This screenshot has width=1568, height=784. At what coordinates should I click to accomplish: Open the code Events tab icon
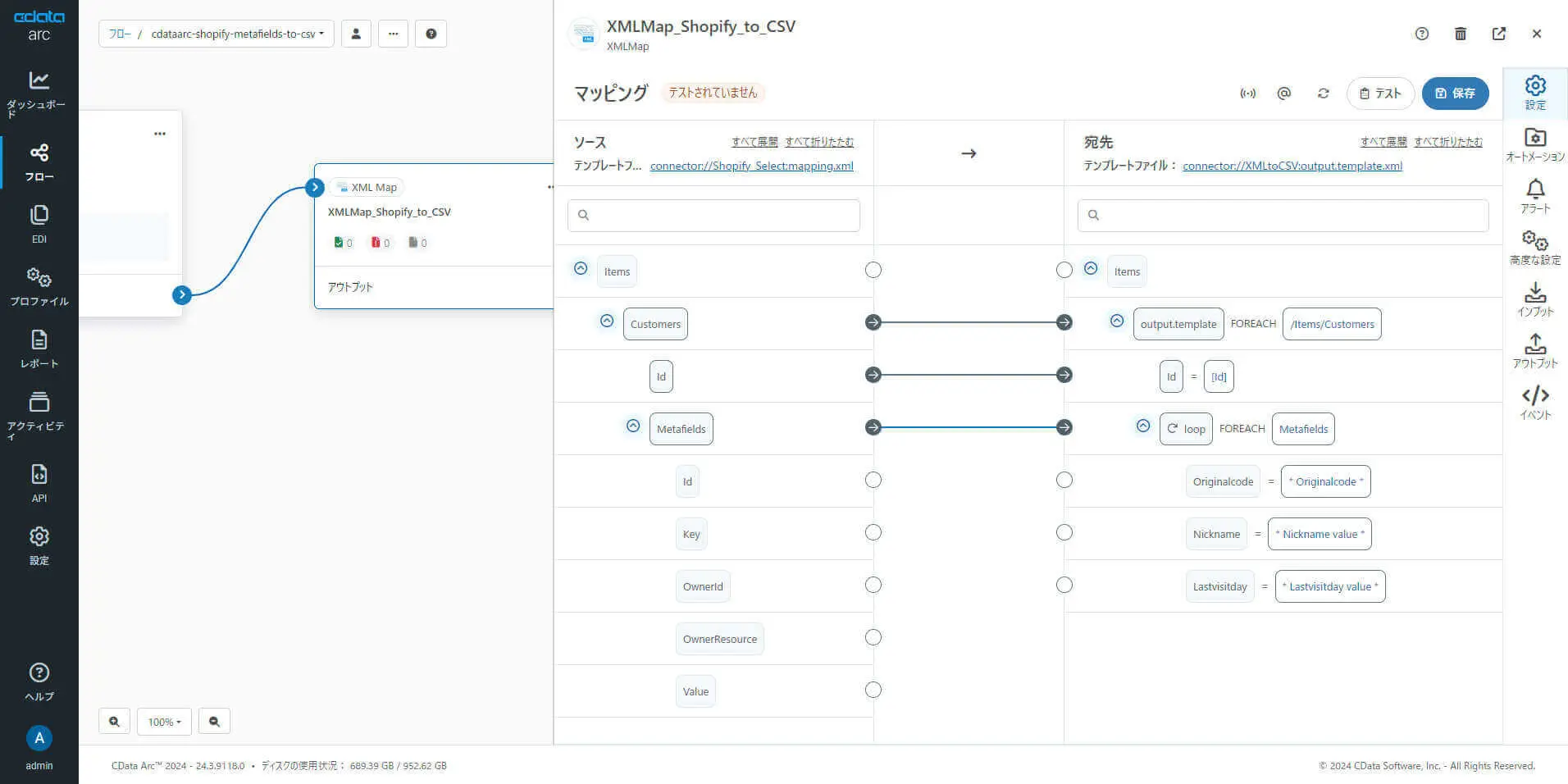1535,396
